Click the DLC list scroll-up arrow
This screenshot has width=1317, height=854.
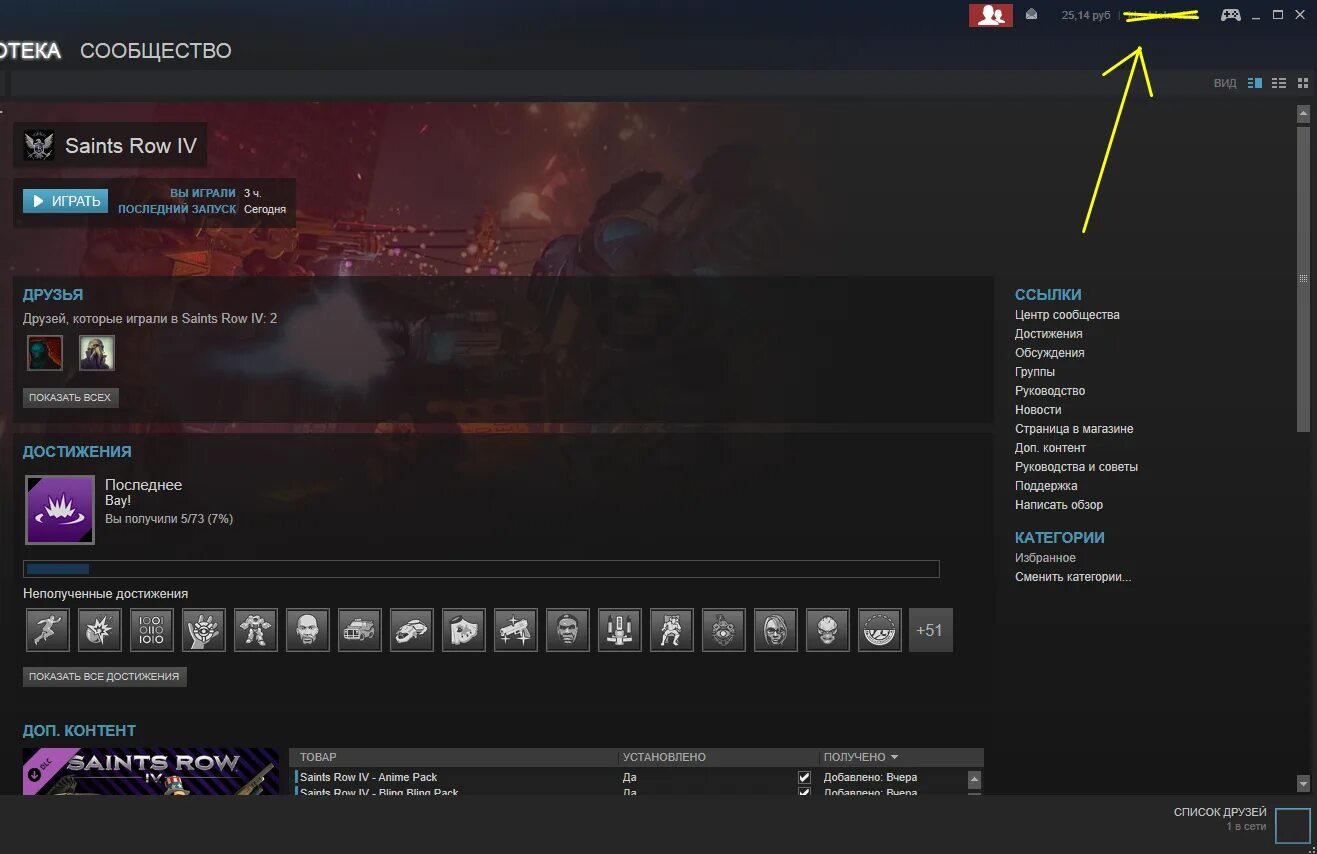[975, 778]
